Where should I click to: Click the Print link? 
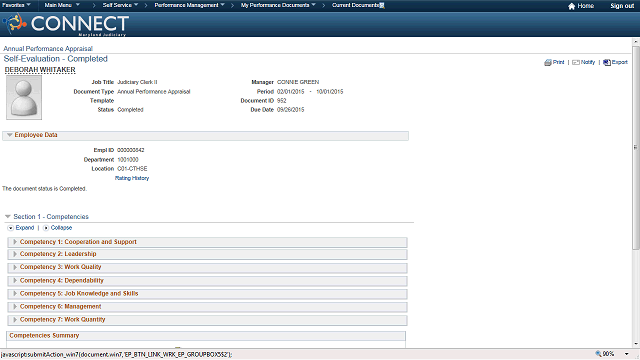(x=558, y=62)
